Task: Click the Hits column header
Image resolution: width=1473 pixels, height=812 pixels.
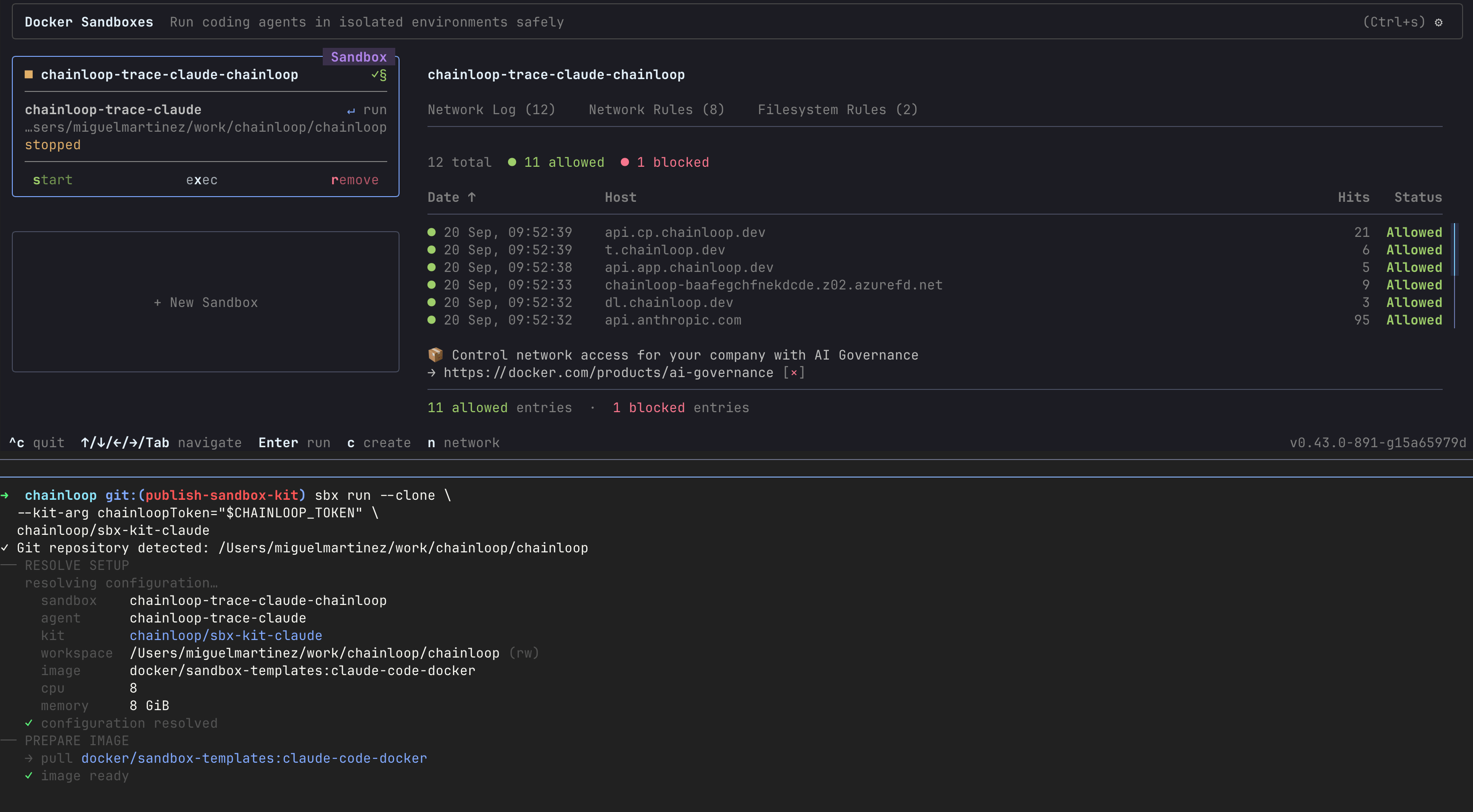Action: 1354,197
